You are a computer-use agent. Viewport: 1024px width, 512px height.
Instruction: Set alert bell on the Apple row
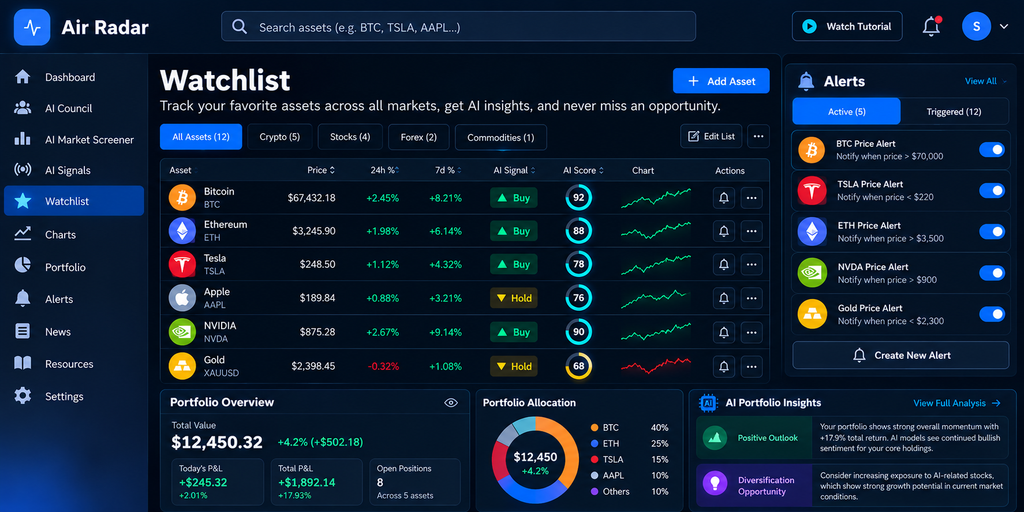click(724, 298)
